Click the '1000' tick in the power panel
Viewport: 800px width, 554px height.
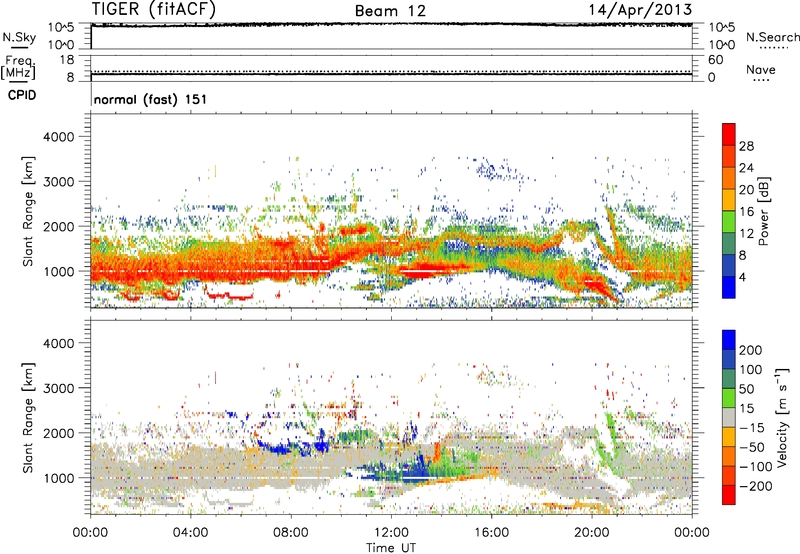(x=58, y=271)
